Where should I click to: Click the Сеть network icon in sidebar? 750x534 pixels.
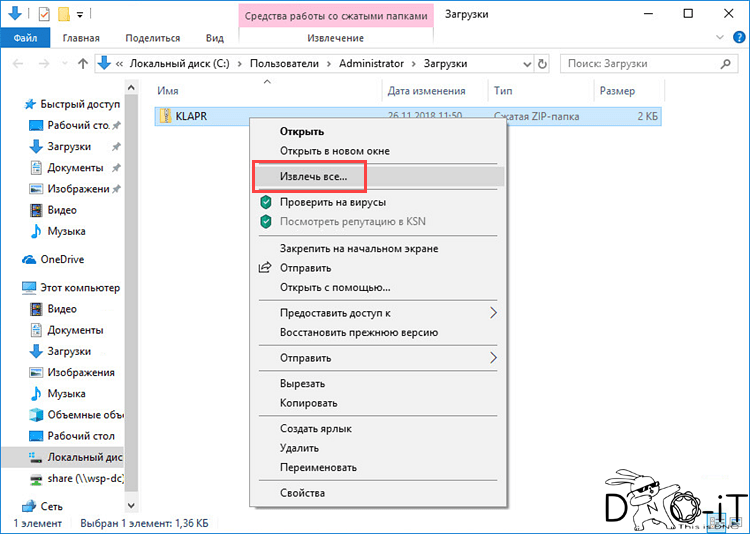click(x=28, y=506)
